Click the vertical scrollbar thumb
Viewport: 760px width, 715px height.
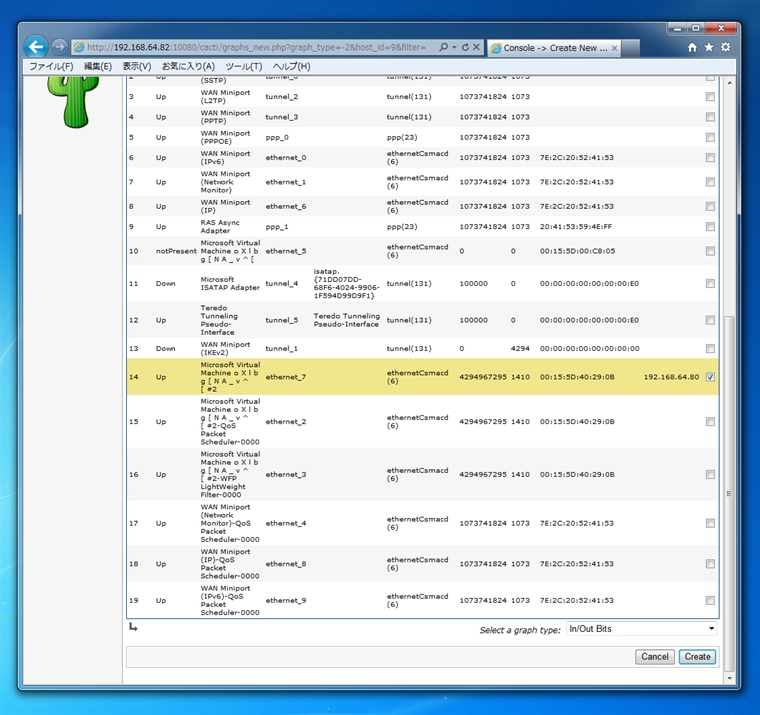pos(729,493)
